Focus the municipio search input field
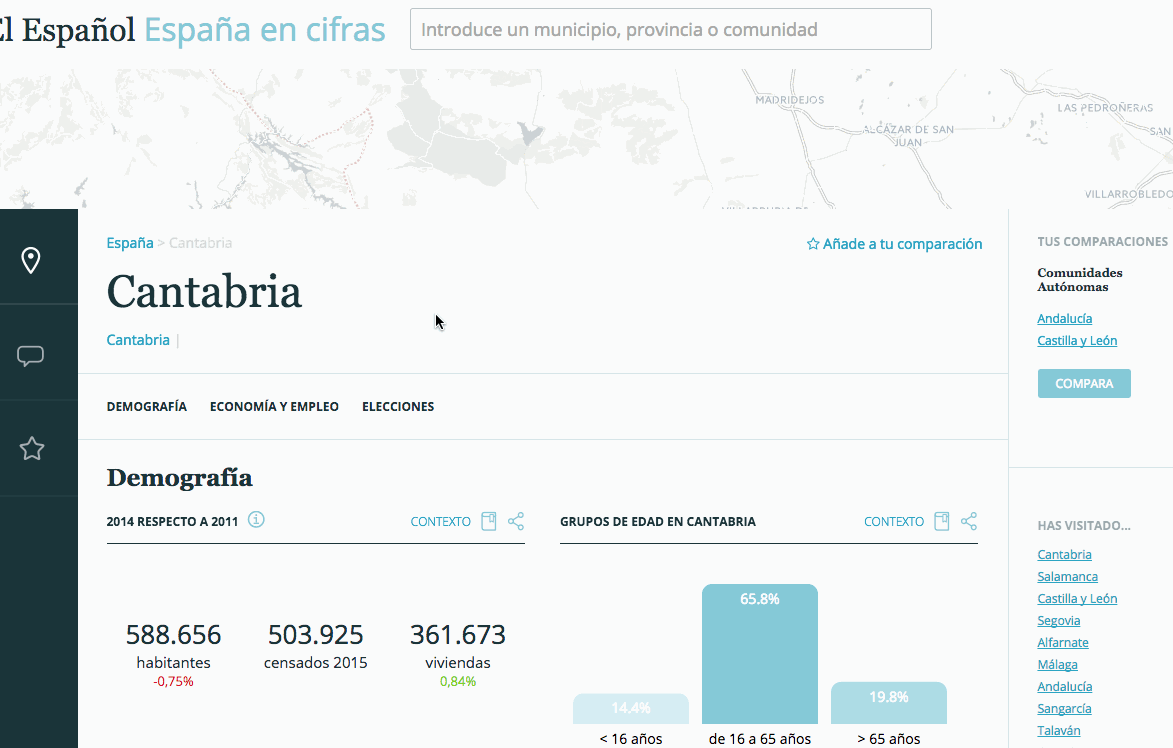Screen dimensions: 1173x748 point(670,29)
